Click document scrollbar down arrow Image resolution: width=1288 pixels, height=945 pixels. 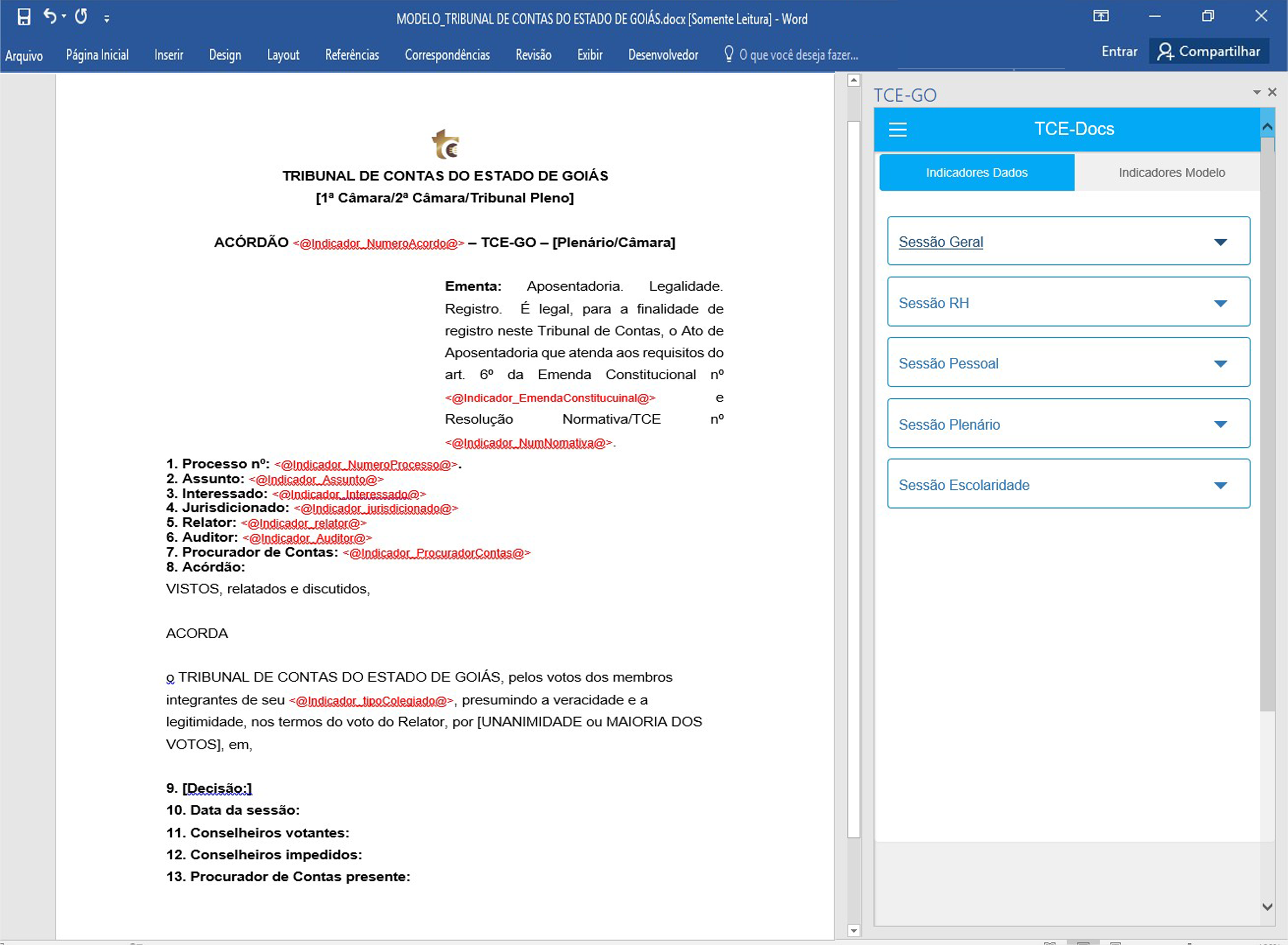[854, 931]
